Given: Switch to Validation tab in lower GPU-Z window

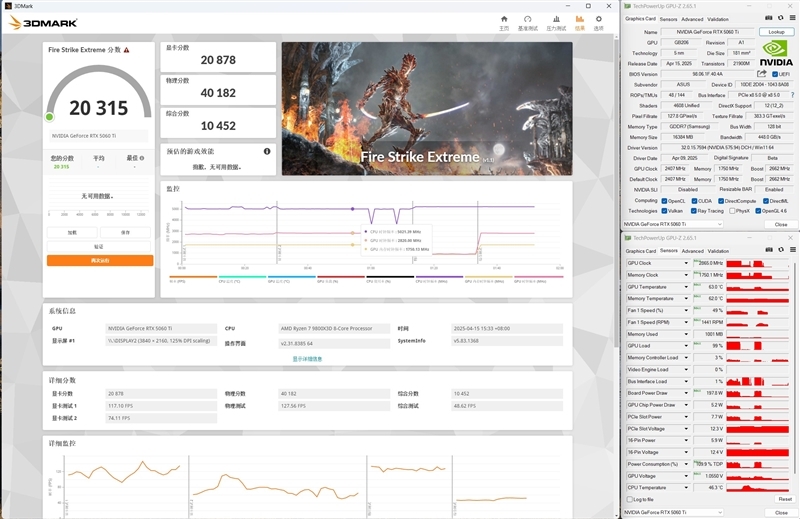Looking at the screenshot, I should pyautogui.click(x=718, y=251).
